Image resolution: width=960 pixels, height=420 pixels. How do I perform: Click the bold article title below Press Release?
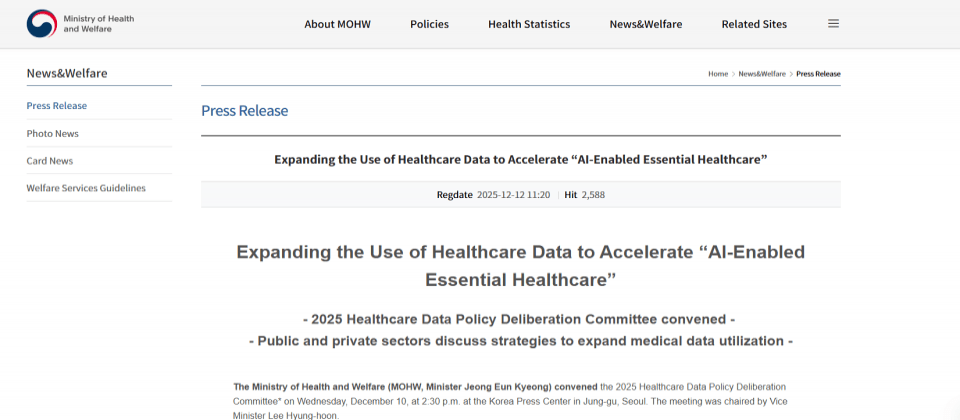coord(520,159)
